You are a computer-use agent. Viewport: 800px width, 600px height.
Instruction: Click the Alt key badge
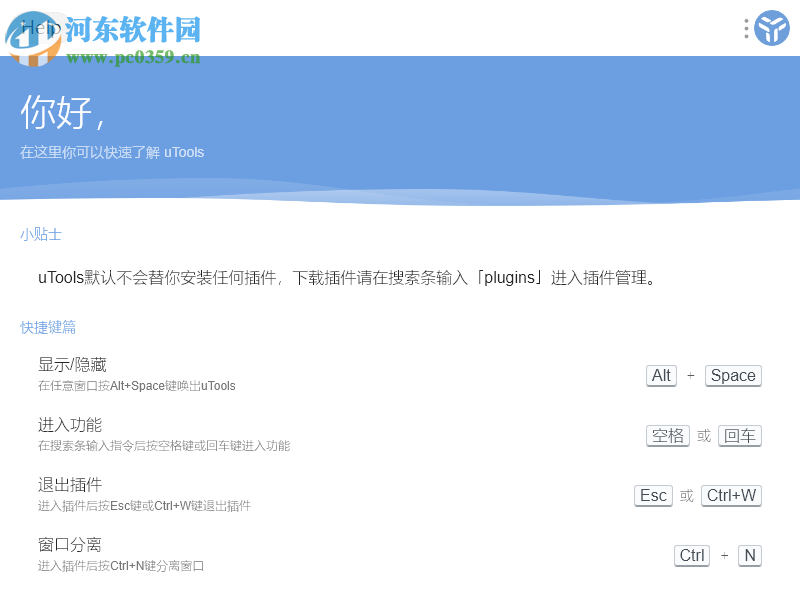tap(661, 376)
